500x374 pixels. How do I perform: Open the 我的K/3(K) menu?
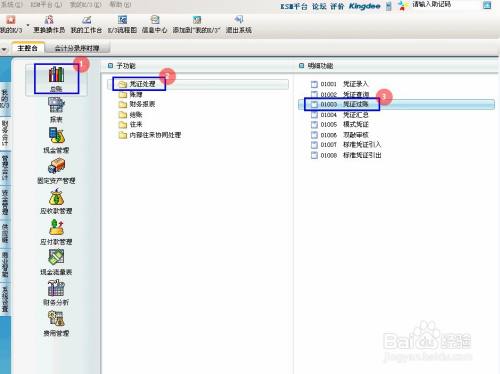(x=86, y=5)
